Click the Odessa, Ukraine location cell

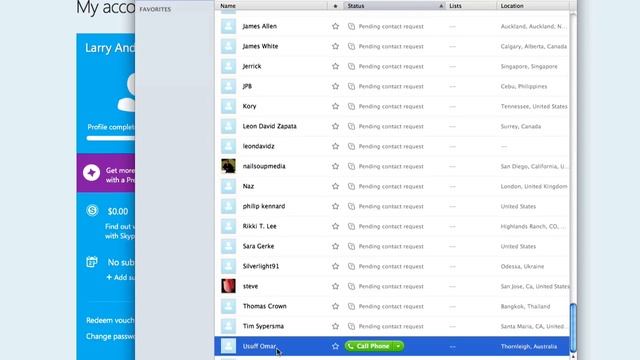click(522, 266)
